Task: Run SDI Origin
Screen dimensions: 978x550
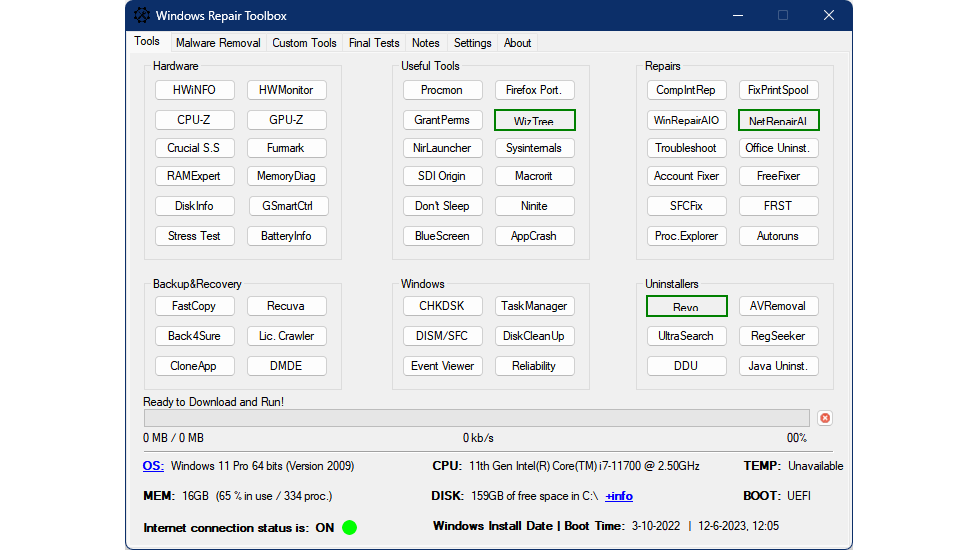Action: click(x=442, y=176)
